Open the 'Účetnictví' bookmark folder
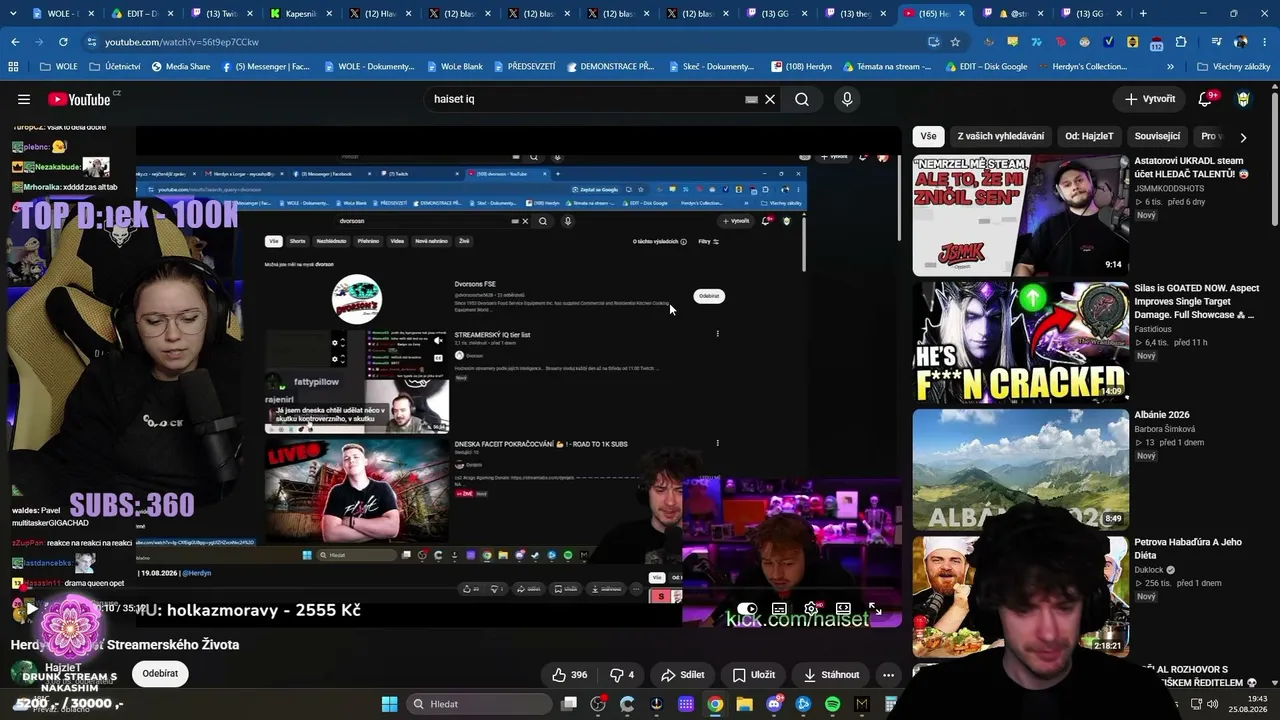 coord(115,67)
